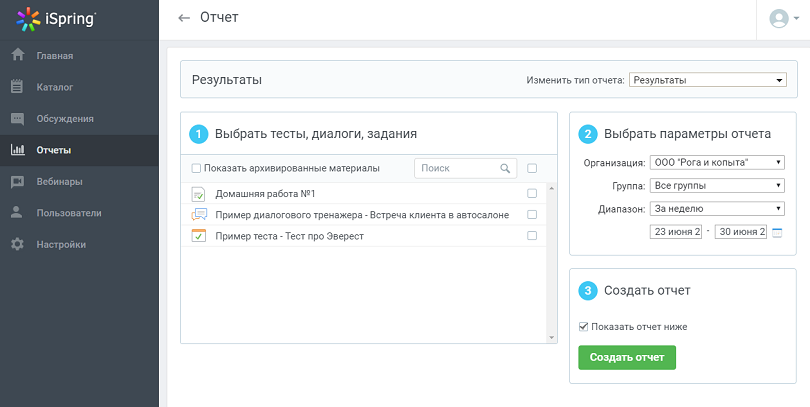Open the Диапазон dropdown
Screen dimensions: 810x407
[717, 208]
